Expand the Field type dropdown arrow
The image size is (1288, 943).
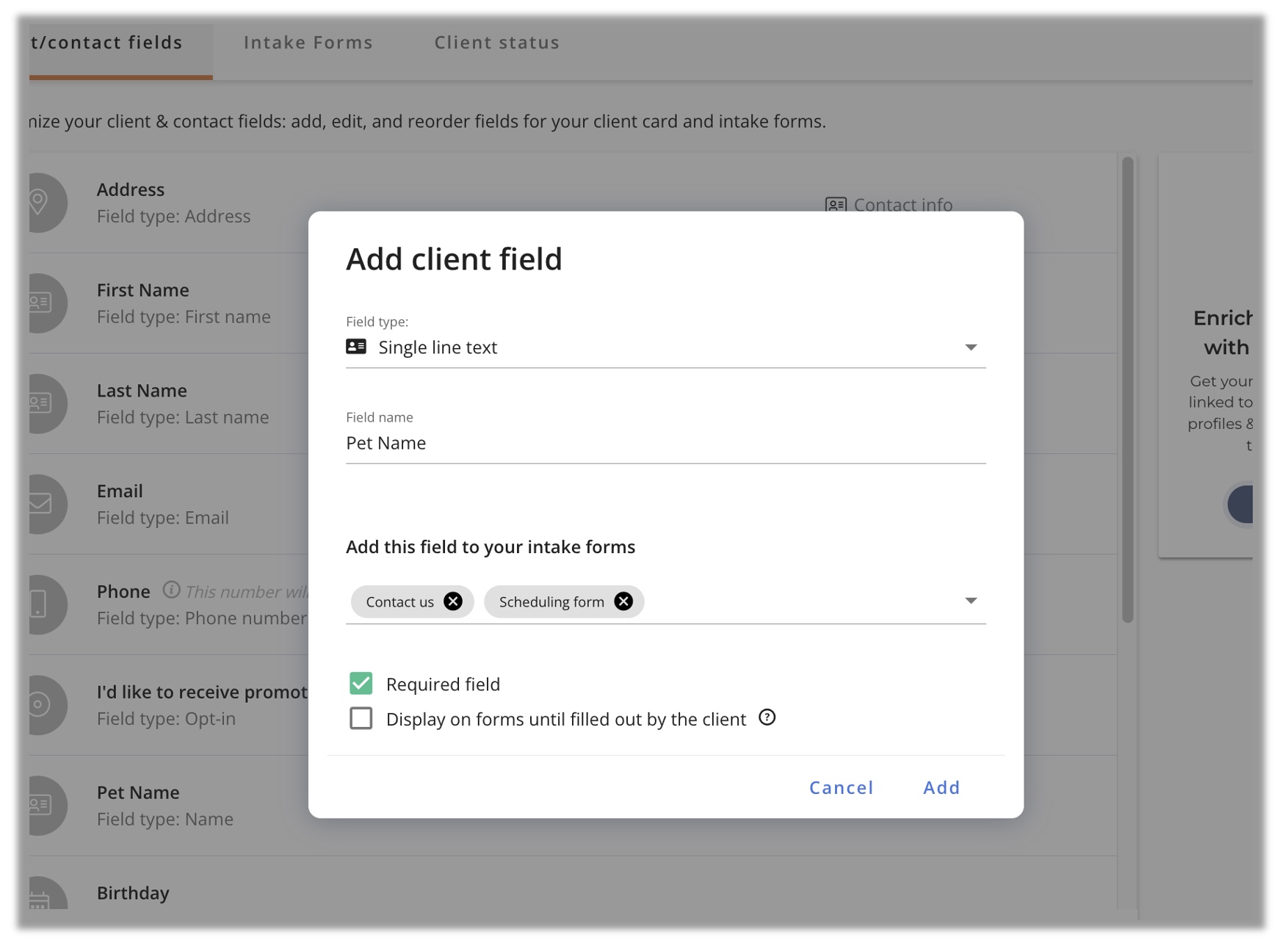[x=971, y=347]
